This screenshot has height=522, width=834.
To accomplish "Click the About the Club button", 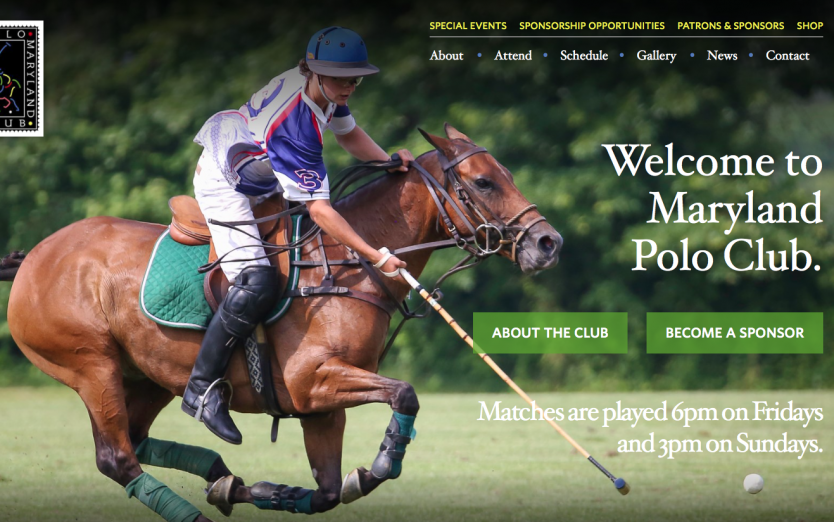I will click(550, 333).
